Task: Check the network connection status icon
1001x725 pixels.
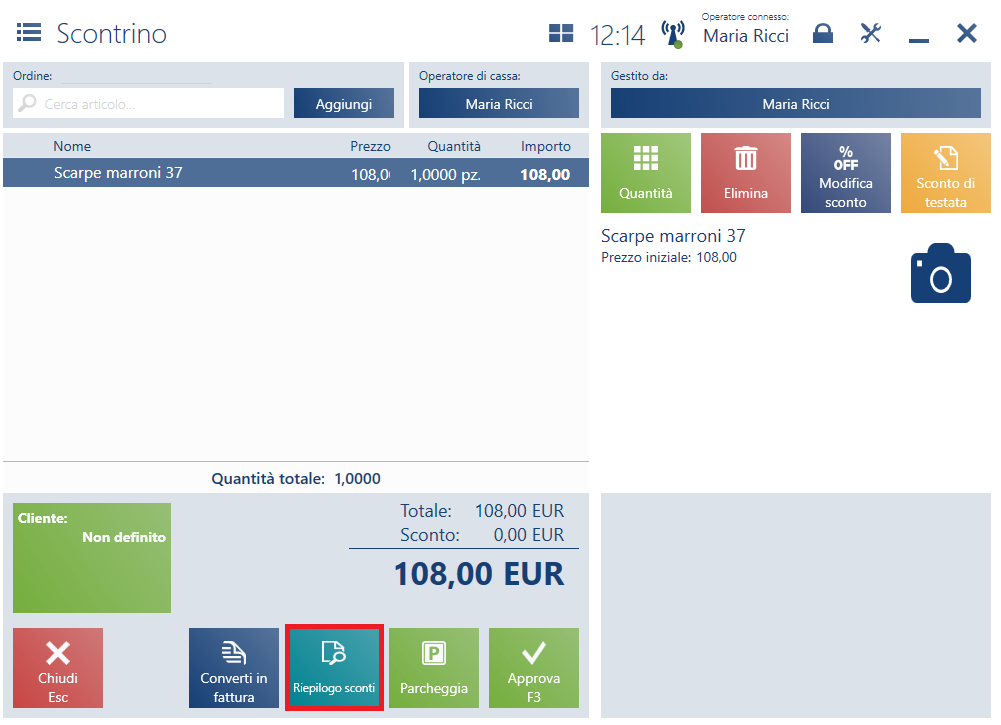Action: 673,34
